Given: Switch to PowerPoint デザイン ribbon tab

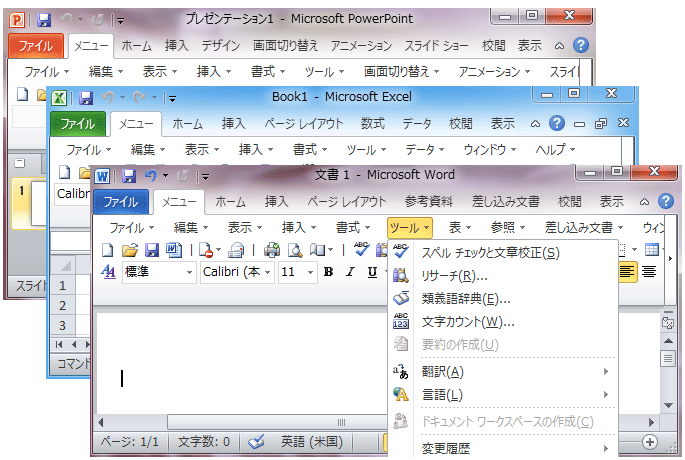Looking at the screenshot, I should point(221,45).
